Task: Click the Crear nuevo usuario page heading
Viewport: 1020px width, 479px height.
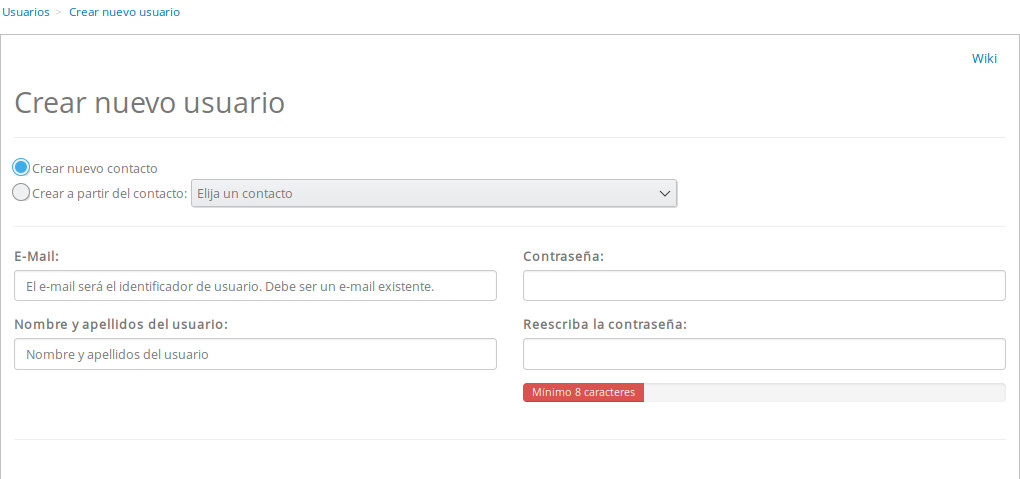Action: tap(150, 104)
